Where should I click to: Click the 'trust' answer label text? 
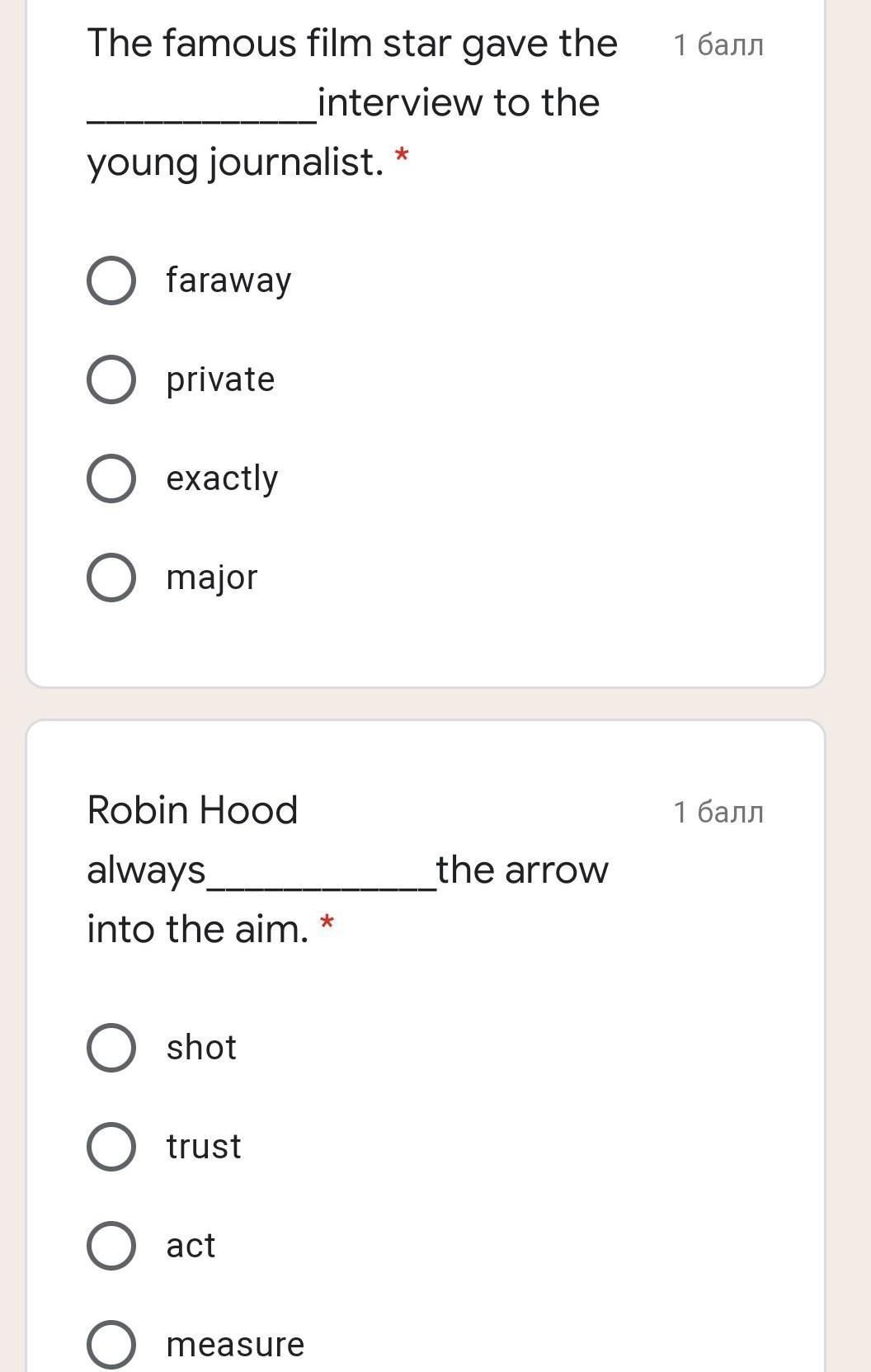pos(204,1147)
